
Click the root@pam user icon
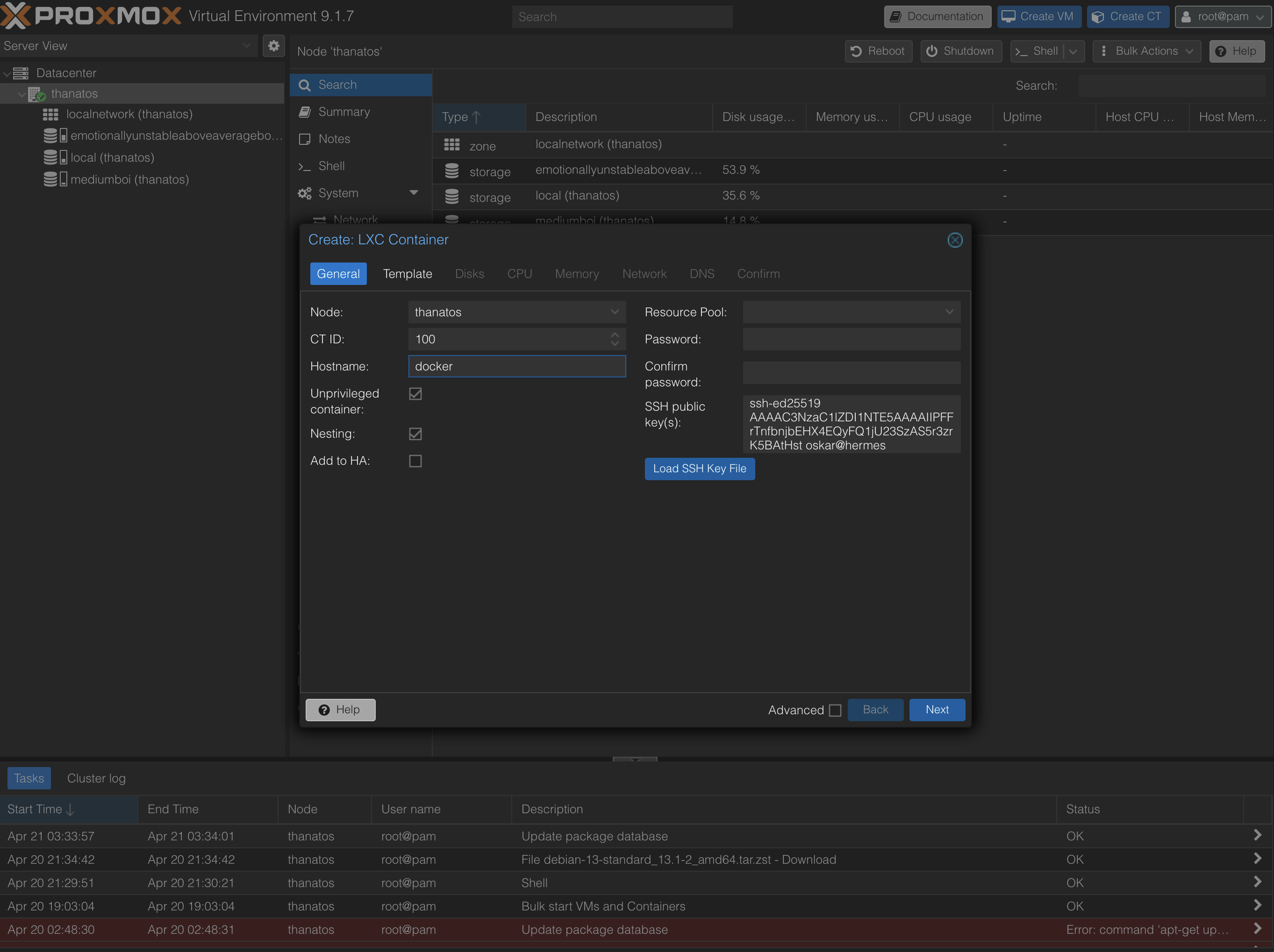tap(1186, 17)
